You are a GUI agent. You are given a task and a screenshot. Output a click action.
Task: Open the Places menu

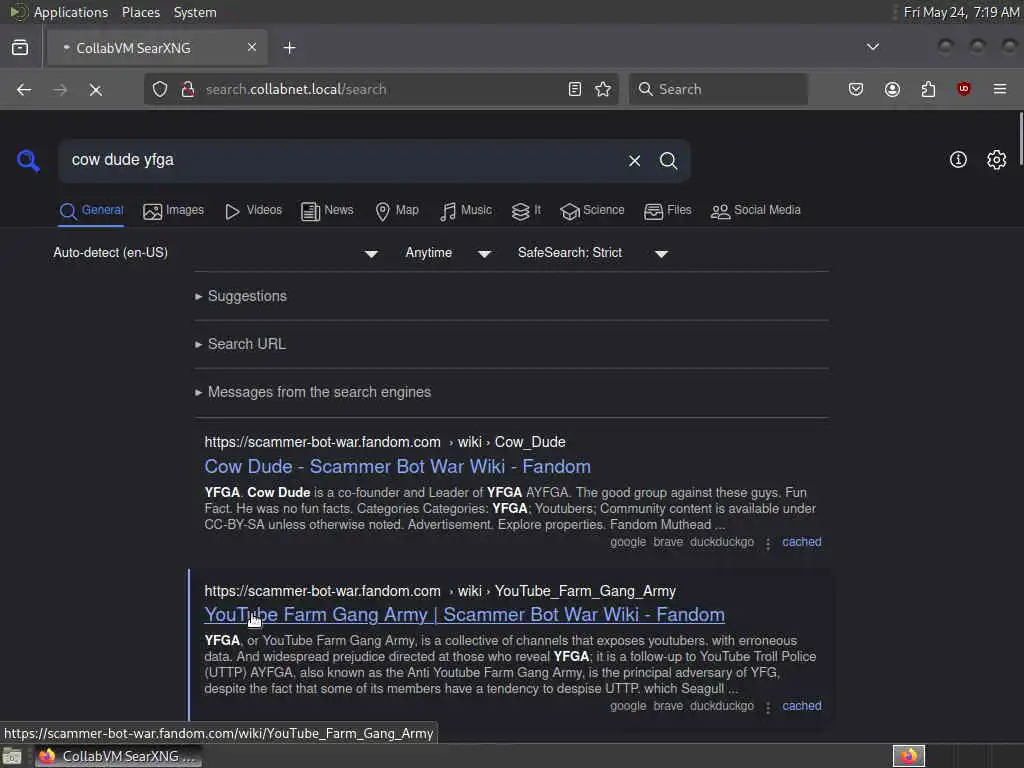tap(140, 12)
